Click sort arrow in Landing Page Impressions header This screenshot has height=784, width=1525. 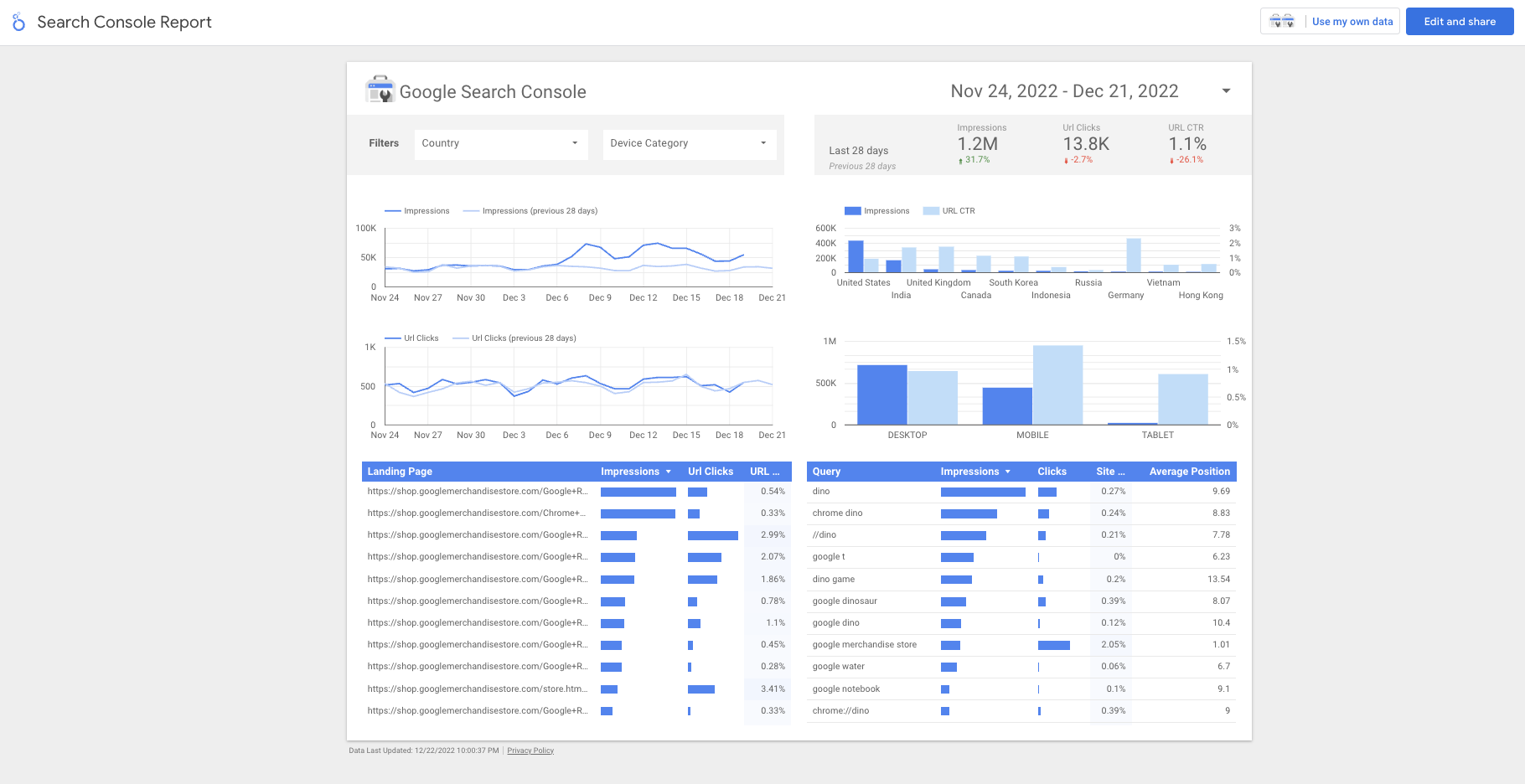pos(668,472)
